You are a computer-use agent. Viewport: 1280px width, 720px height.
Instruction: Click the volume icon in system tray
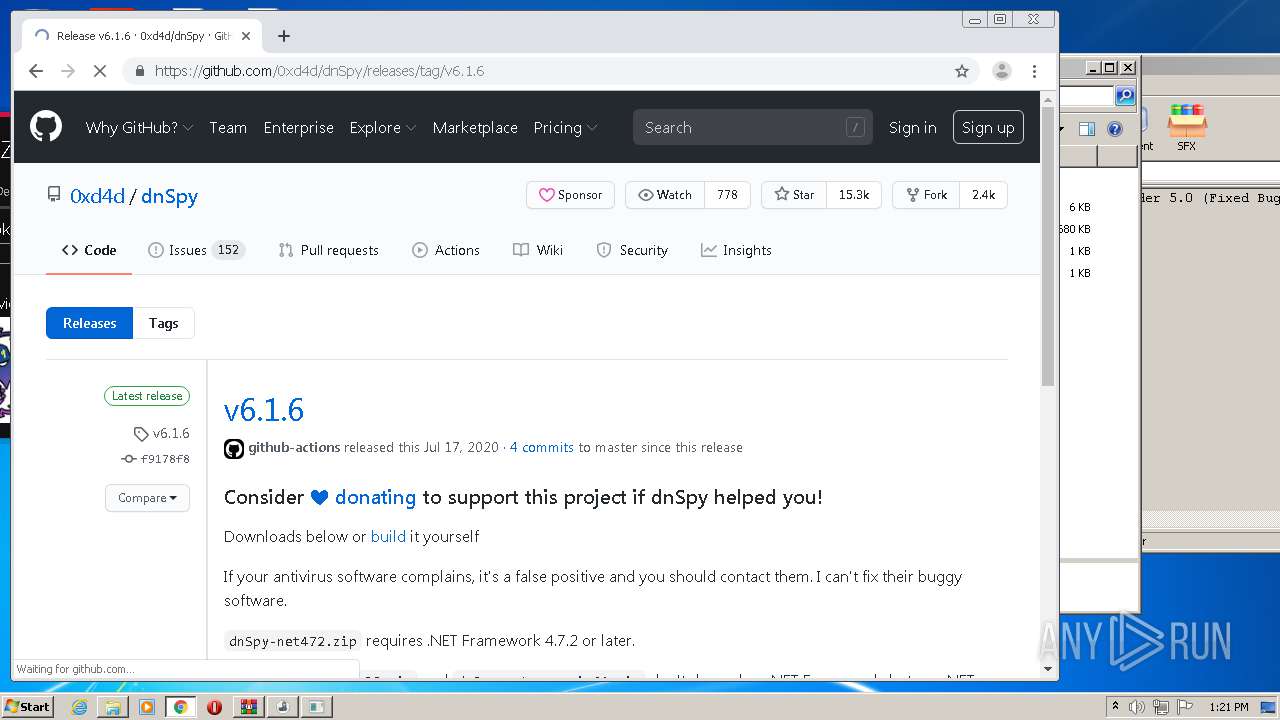pyautogui.click(x=1137, y=707)
